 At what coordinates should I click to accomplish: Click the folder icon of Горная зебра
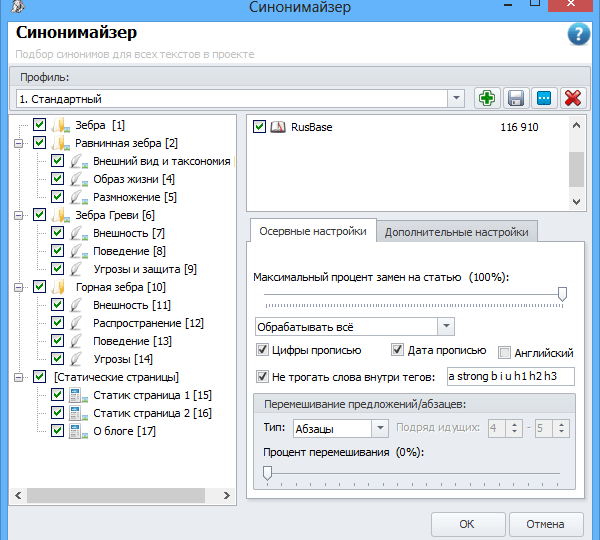click(61, 287)
